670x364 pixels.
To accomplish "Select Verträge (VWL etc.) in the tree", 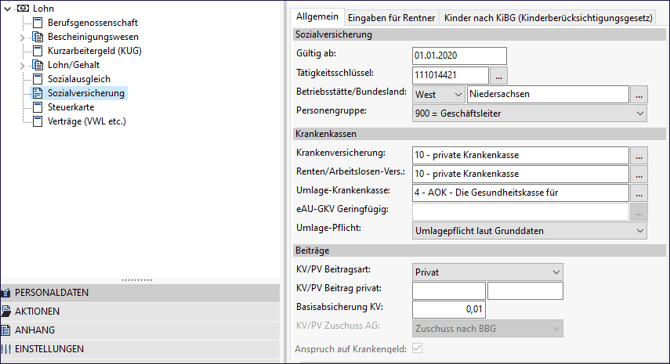I will 87,121.
